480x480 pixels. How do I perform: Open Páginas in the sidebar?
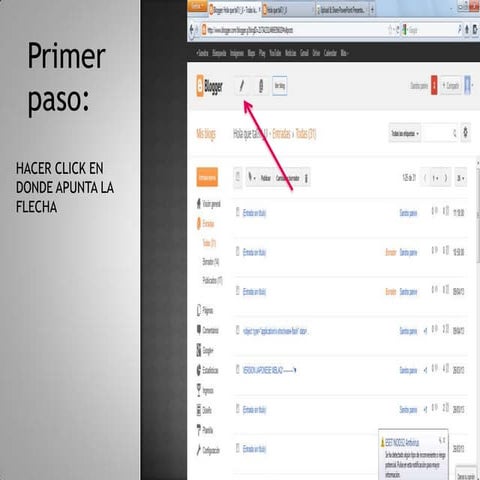(x=205, y=310)
